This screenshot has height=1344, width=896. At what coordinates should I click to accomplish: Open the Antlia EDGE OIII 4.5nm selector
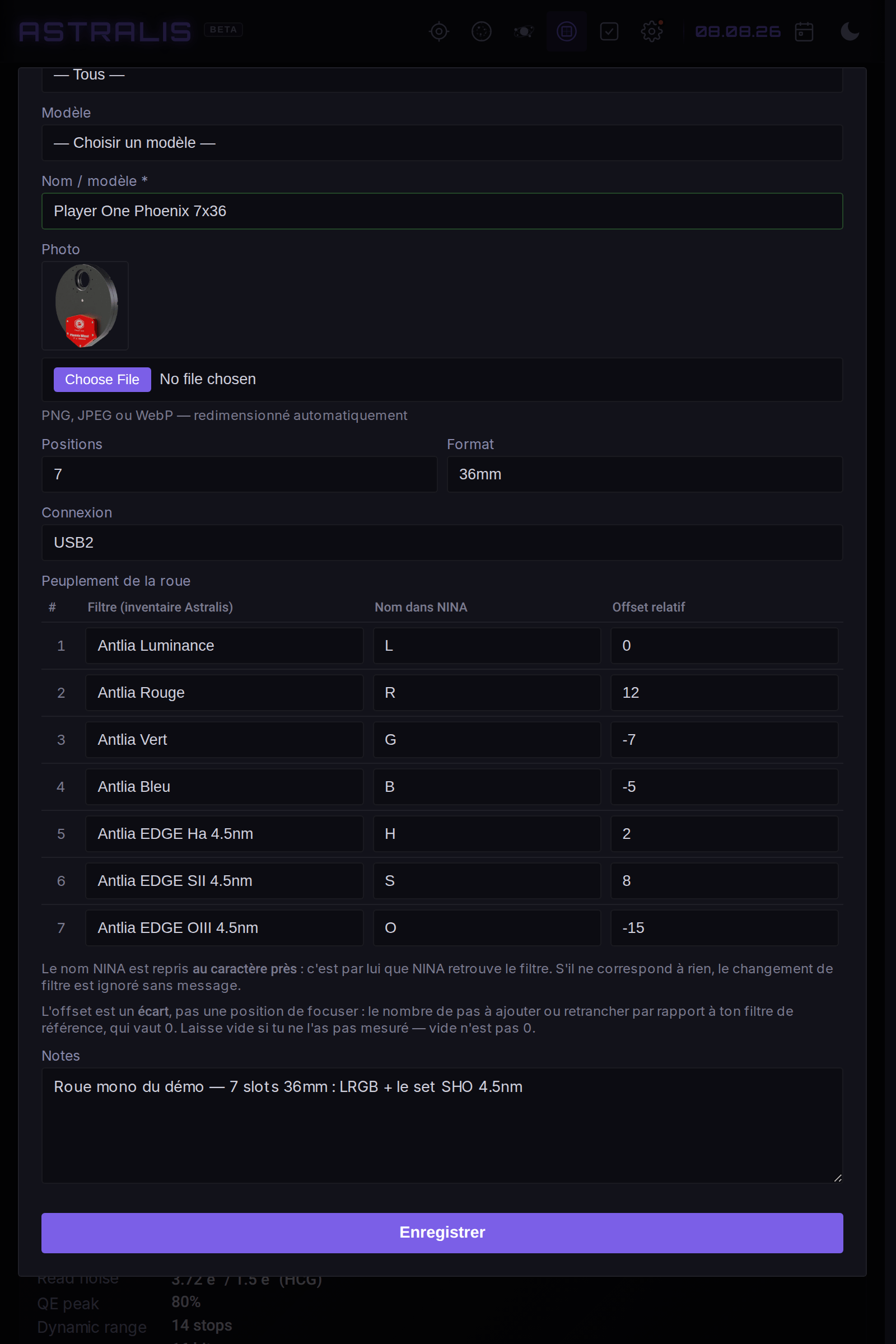225,928
